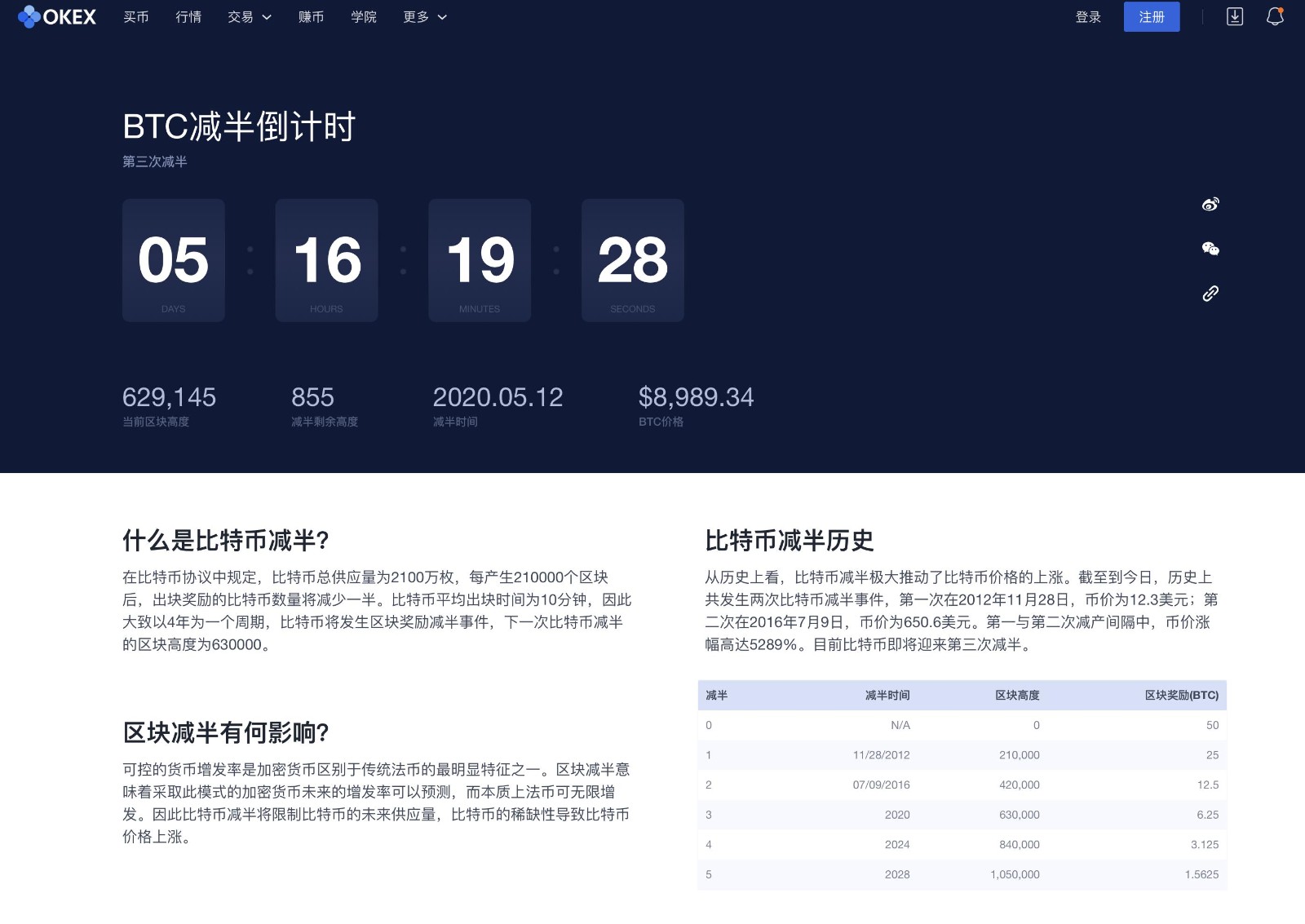Image resolution: width=1305 pixels, height=924 pixels.
Task: Click the 区块高度 table column header
Action: click(1017, 695)
